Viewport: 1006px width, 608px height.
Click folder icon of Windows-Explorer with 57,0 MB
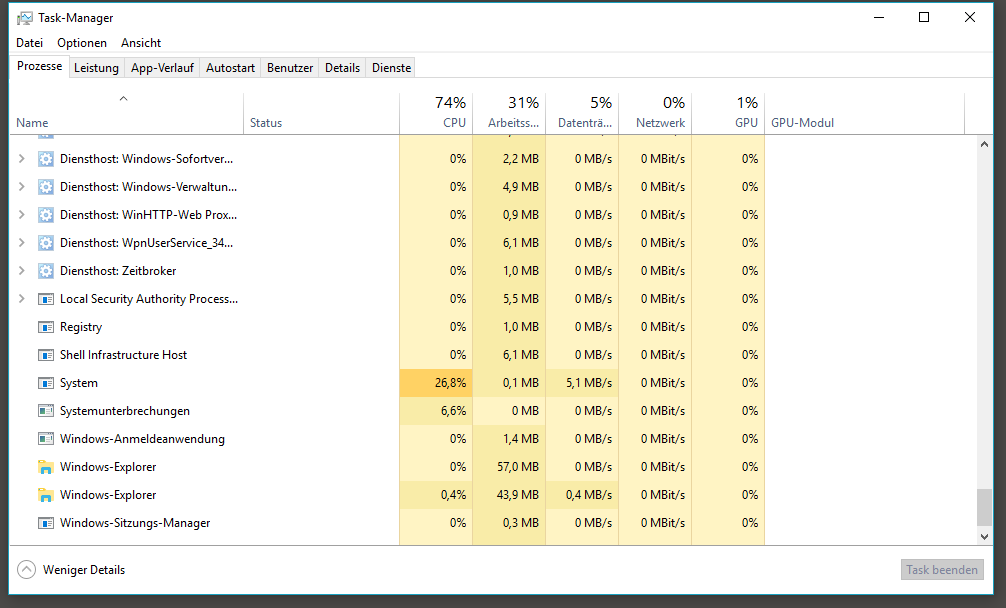(x=46, y=467)
